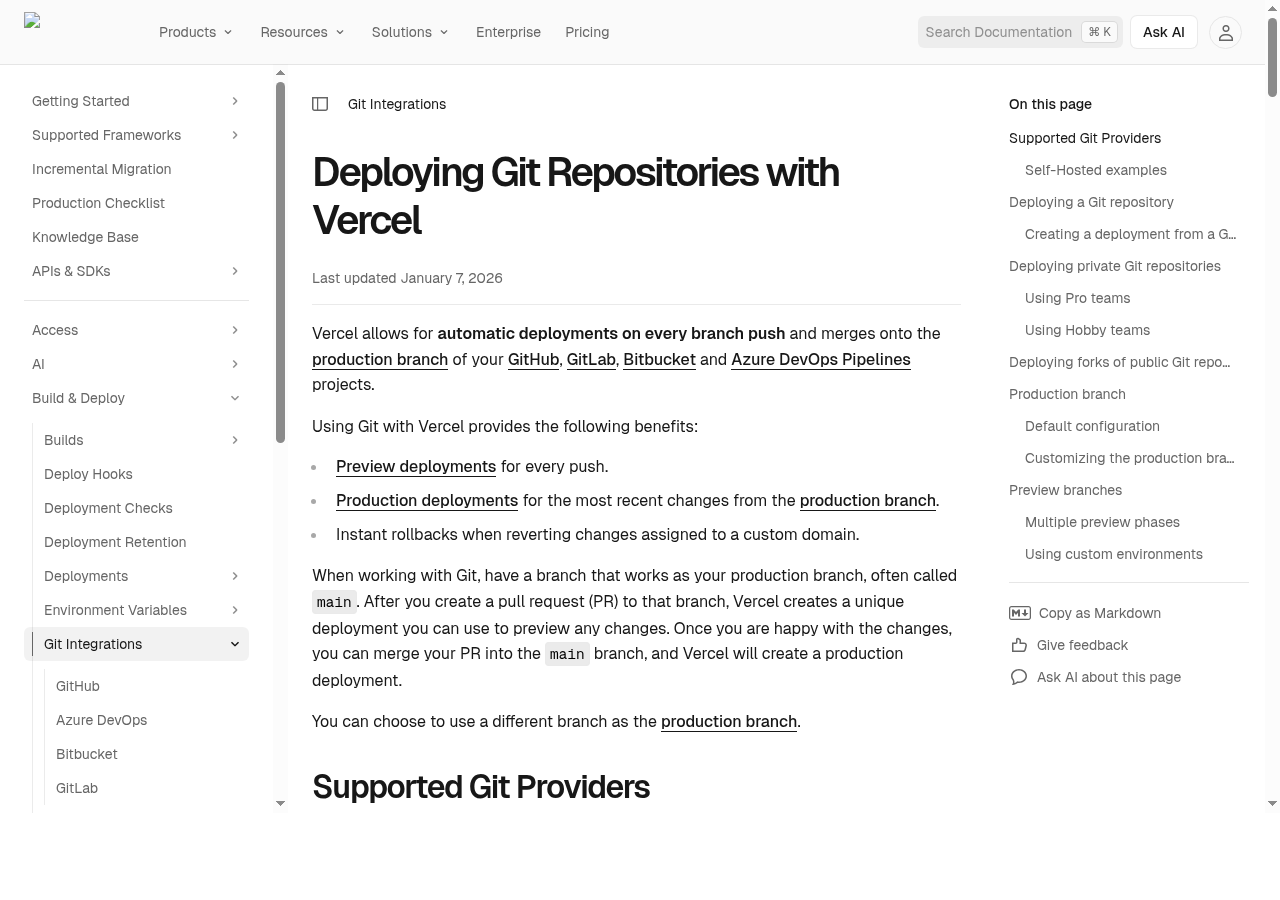The width and height of the screenshot is (1280, 900).
Task: Jump to Using Hobby teams section
Action: pyautogui.click(x=1087, y=330)
